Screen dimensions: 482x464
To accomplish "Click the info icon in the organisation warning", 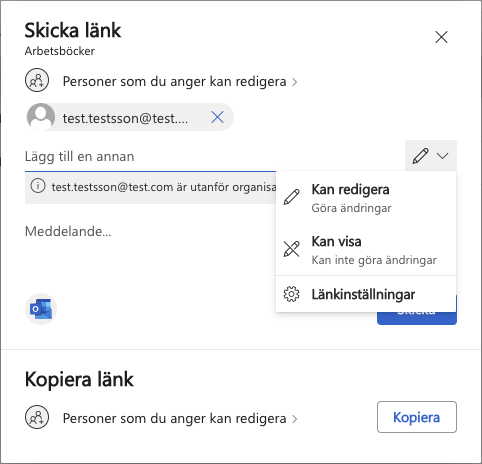I will tap(38, 186).
